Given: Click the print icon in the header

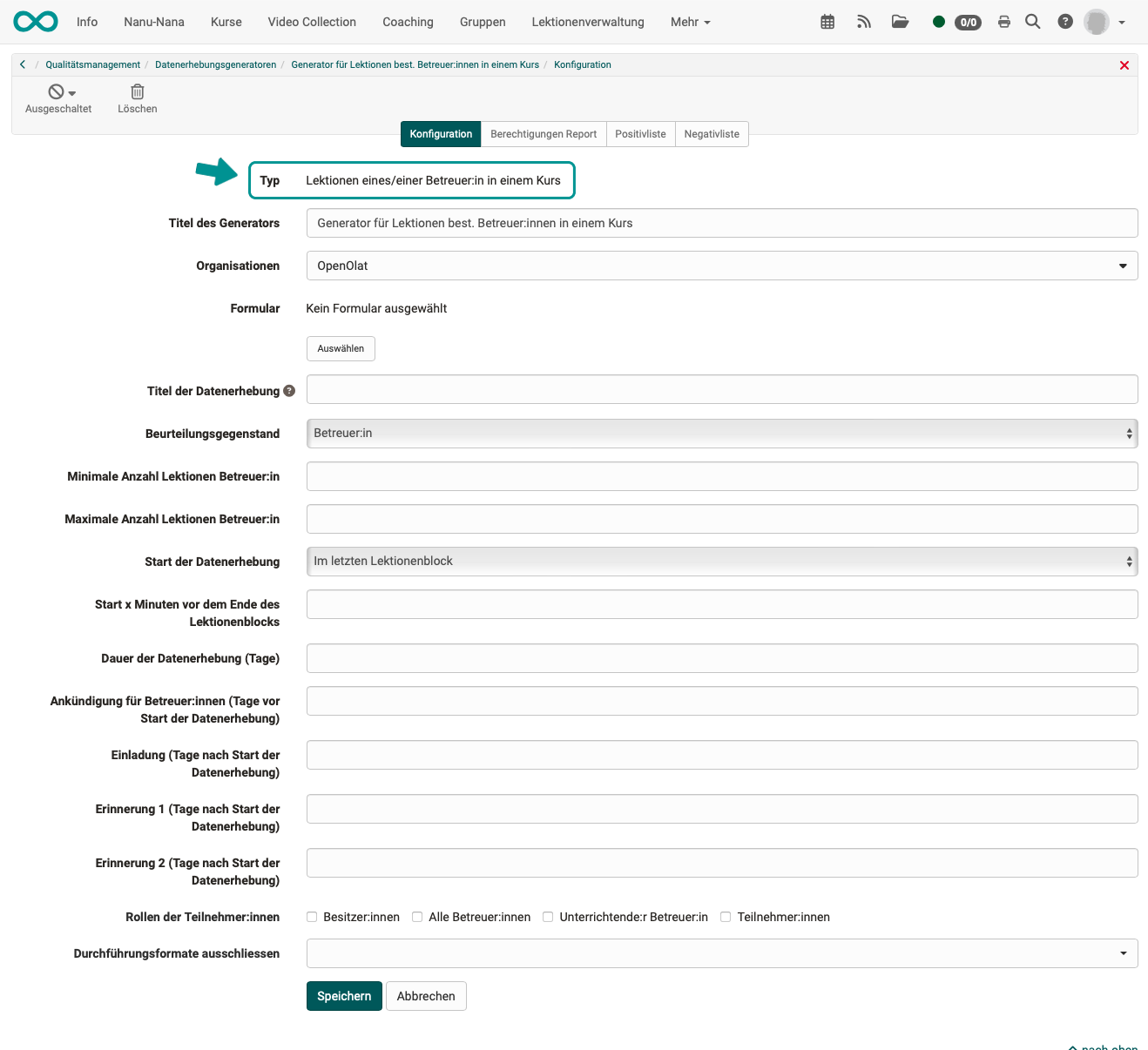Looking at the screenshot, I should click(x=1003, y=21).
